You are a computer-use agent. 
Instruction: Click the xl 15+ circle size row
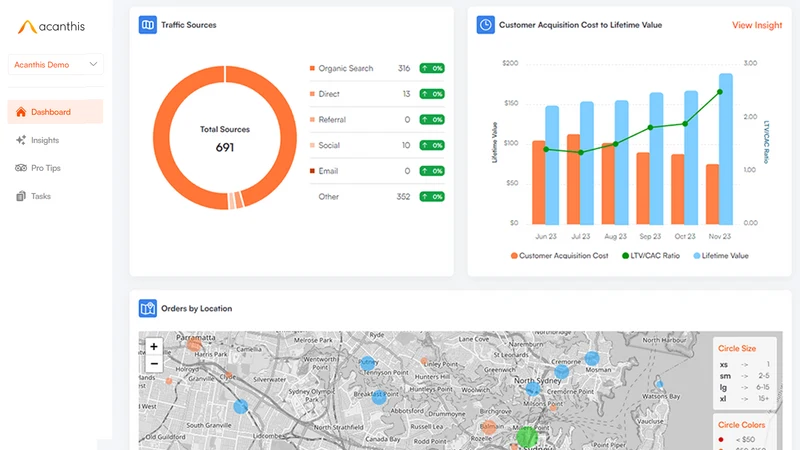tap(744, 398)
